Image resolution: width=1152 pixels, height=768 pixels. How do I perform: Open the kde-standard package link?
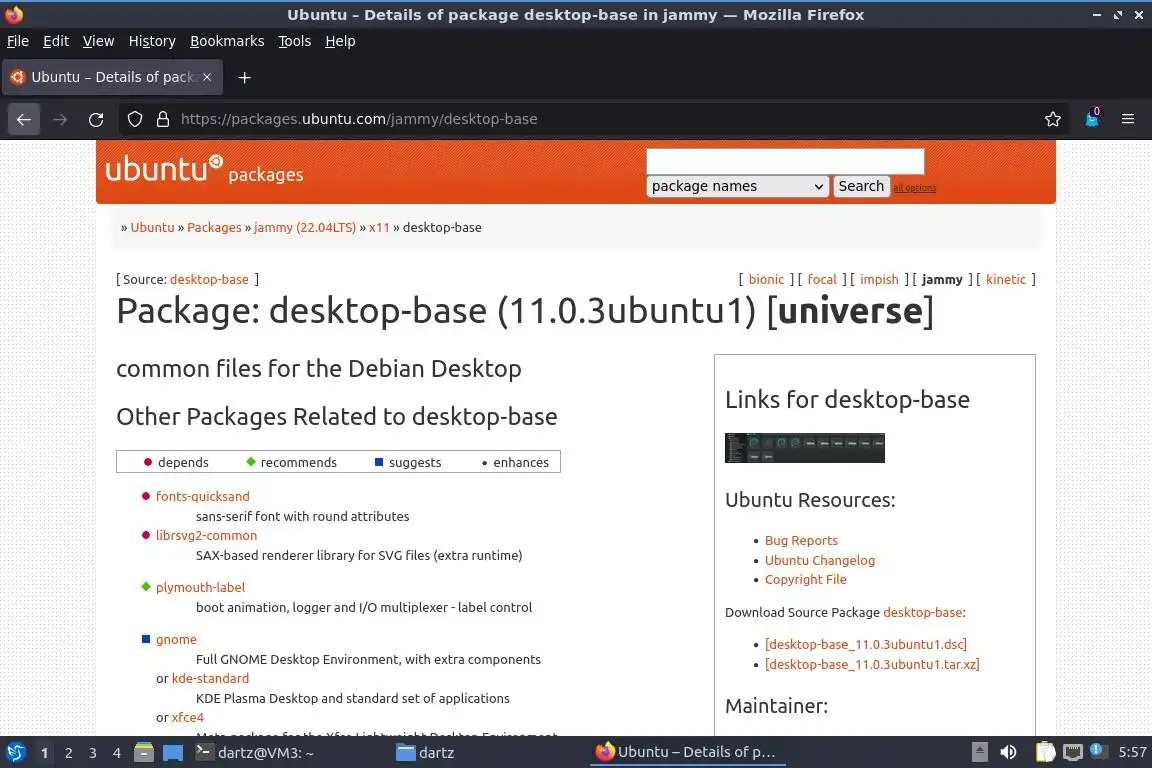click(x=210, y=678)
